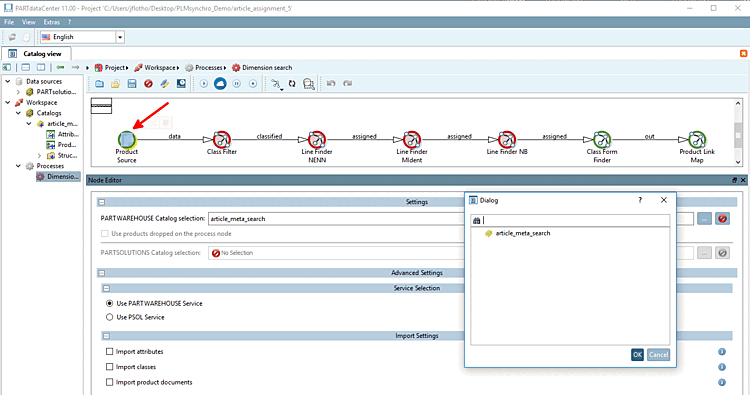Click Cancel in the Dialog
The image size is (750, 395).
658,355
